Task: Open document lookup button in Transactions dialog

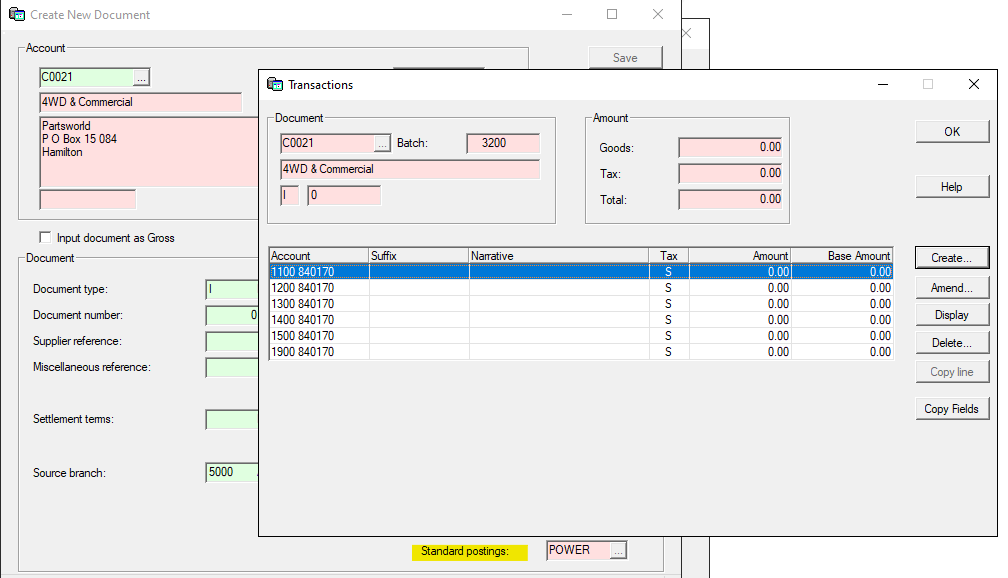Action: coord(382,143)
